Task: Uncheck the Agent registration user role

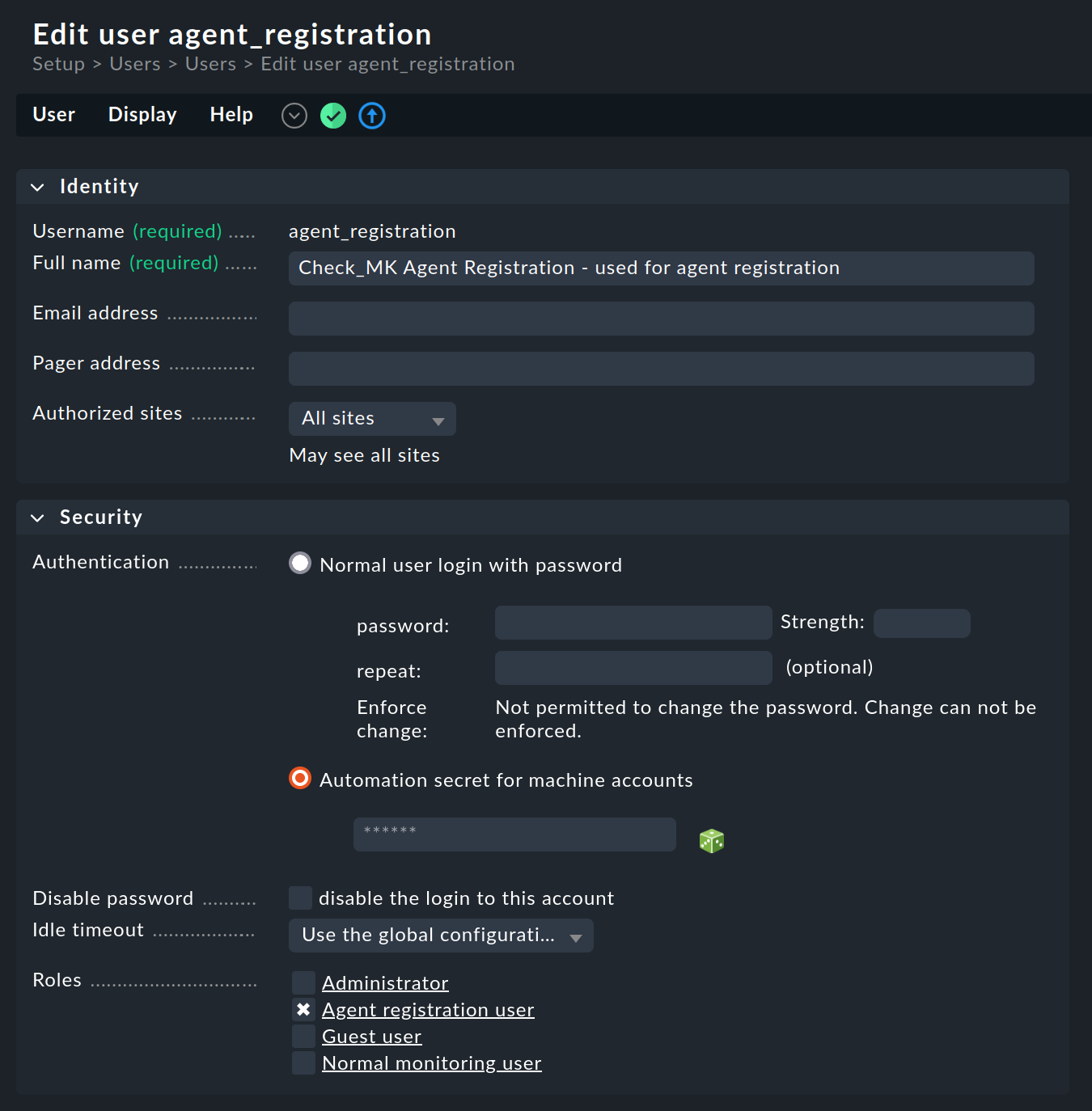Action: [303, 1009]
